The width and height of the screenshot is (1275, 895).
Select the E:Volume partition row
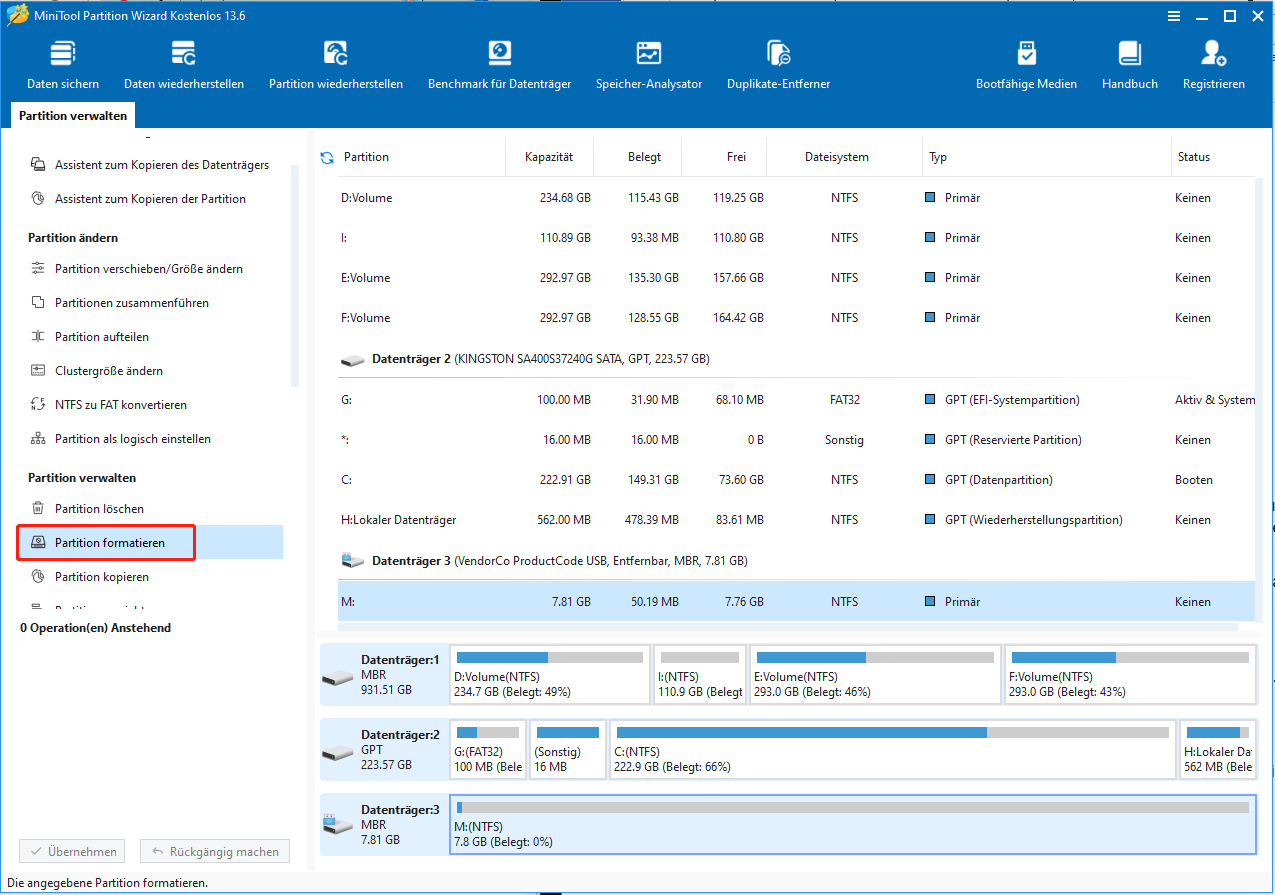point(796,278)
